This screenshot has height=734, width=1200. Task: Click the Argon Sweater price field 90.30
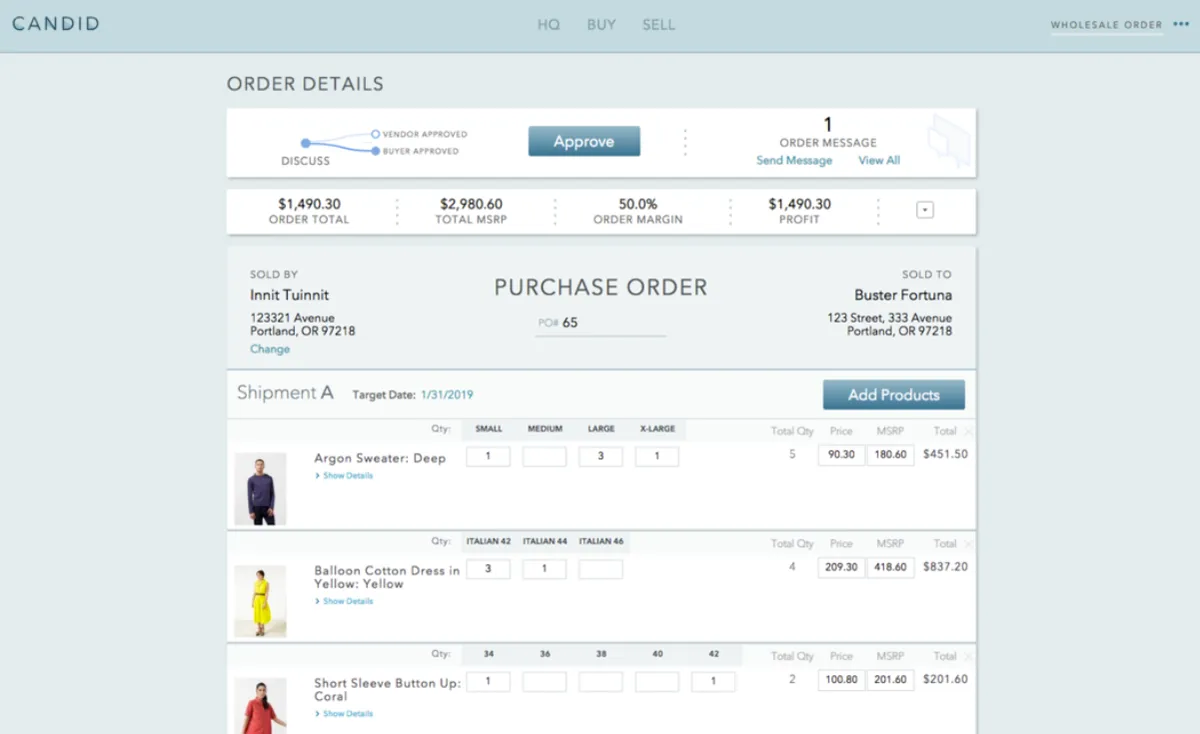[841, 456]
